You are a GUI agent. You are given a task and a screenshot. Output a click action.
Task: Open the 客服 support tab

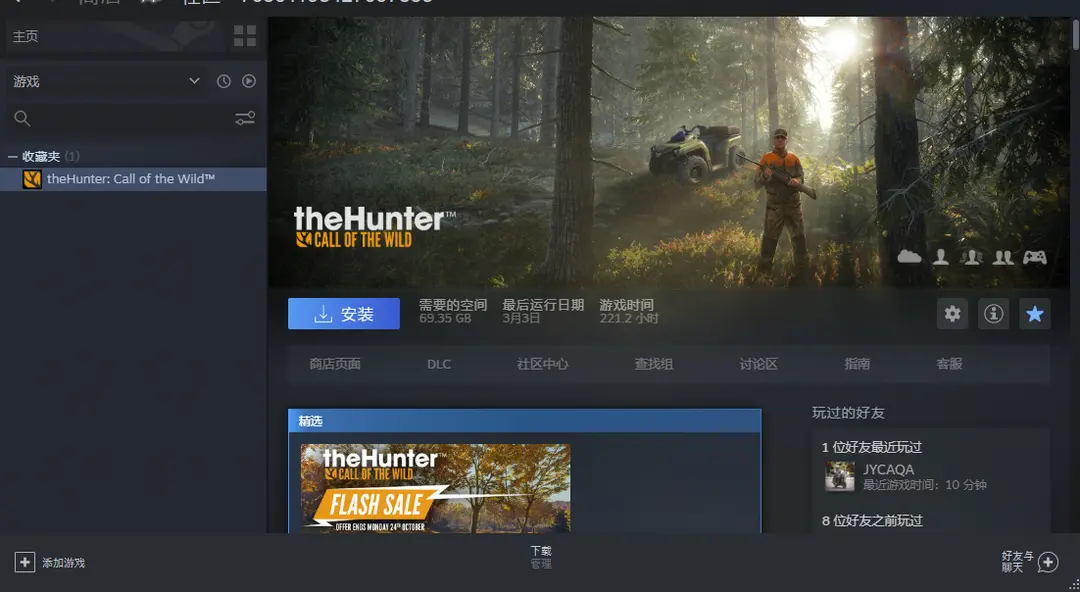[949, 364]
